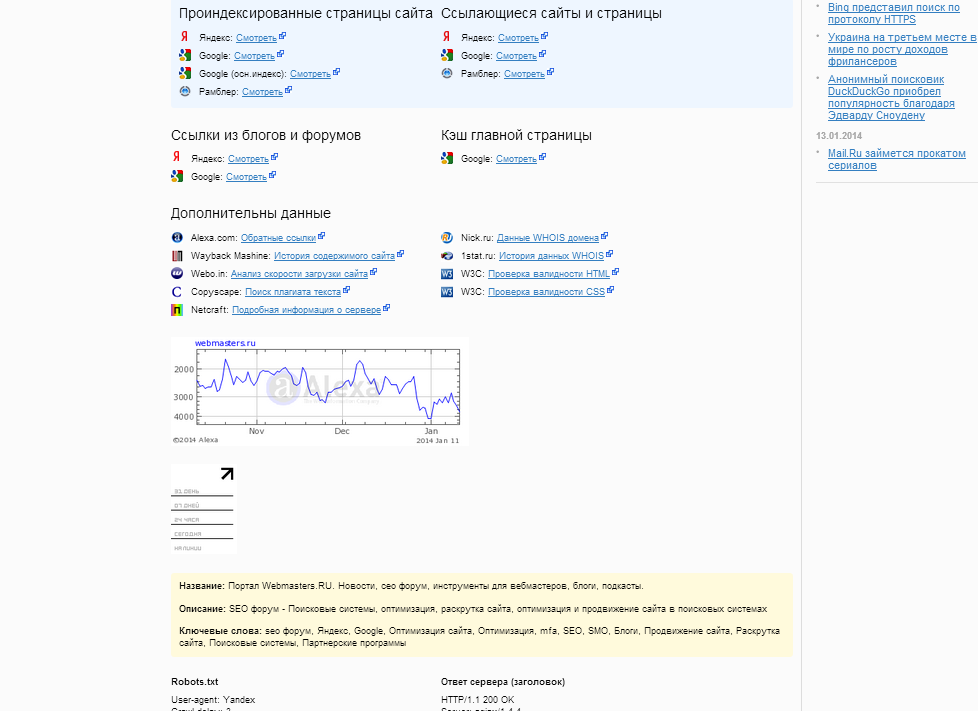
Task: Click the Netcraft logo icon
Action: [177, 310]
